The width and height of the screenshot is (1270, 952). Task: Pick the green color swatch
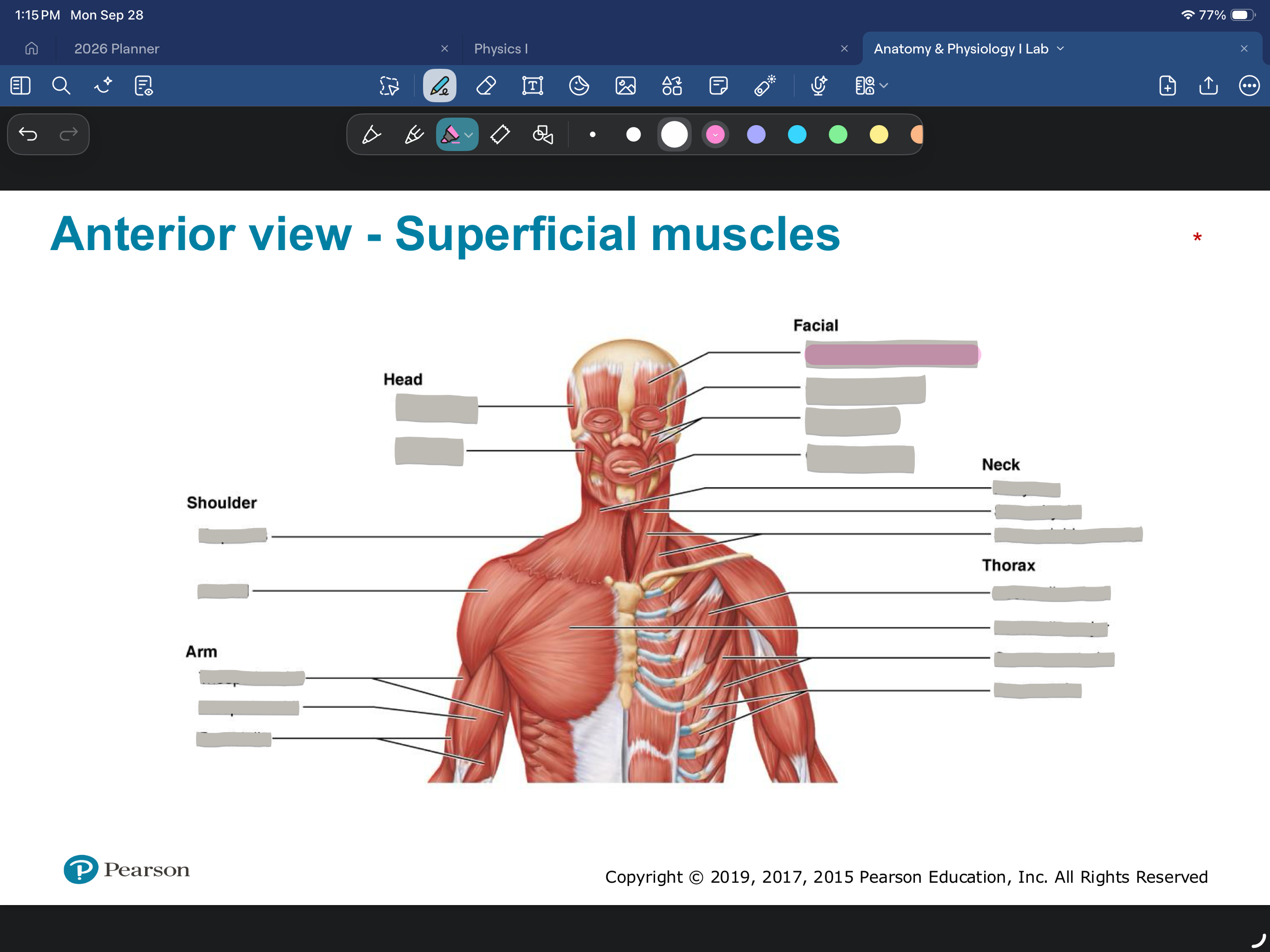838,135
